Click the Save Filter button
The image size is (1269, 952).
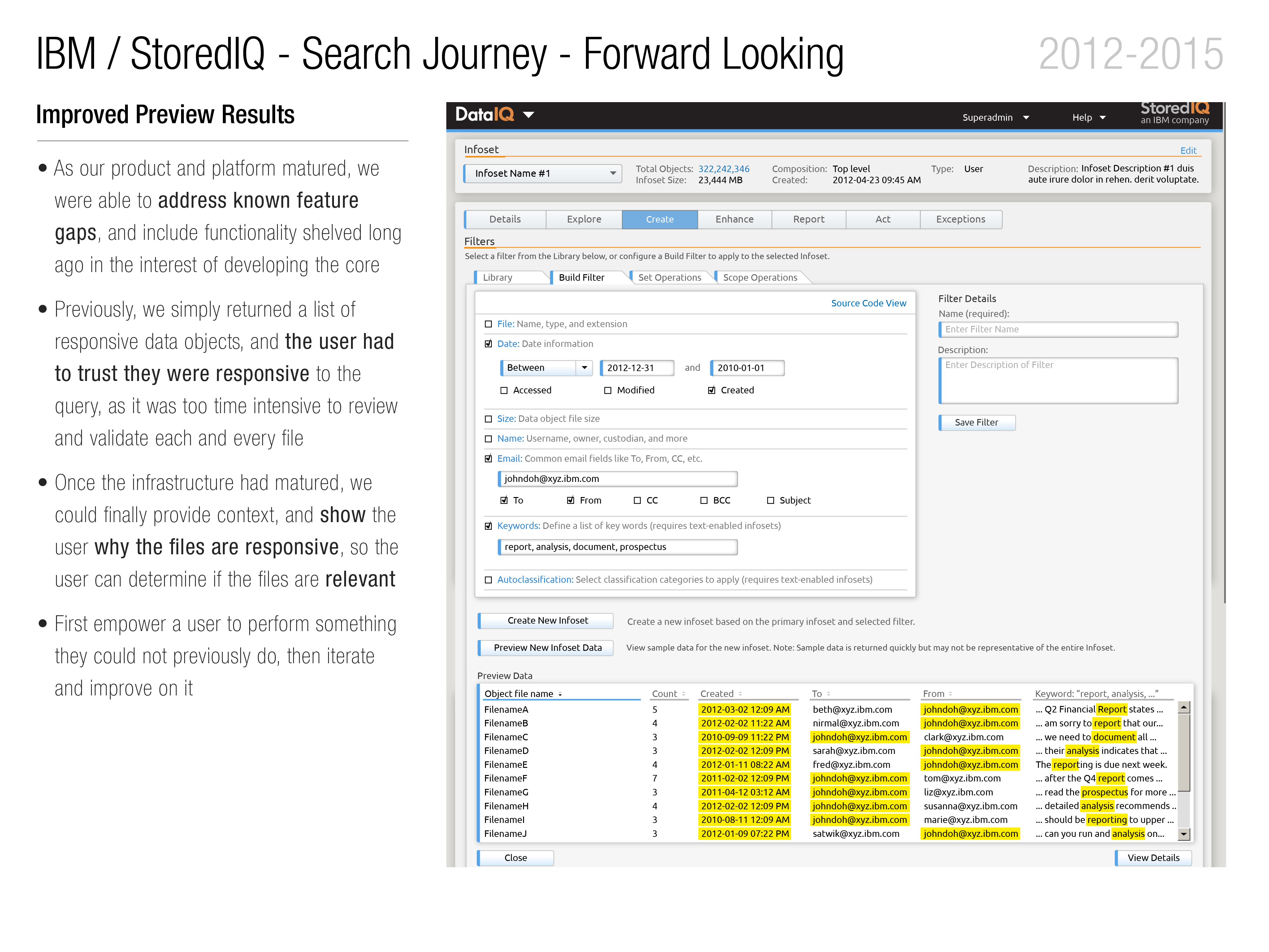(x=977, y=423)
